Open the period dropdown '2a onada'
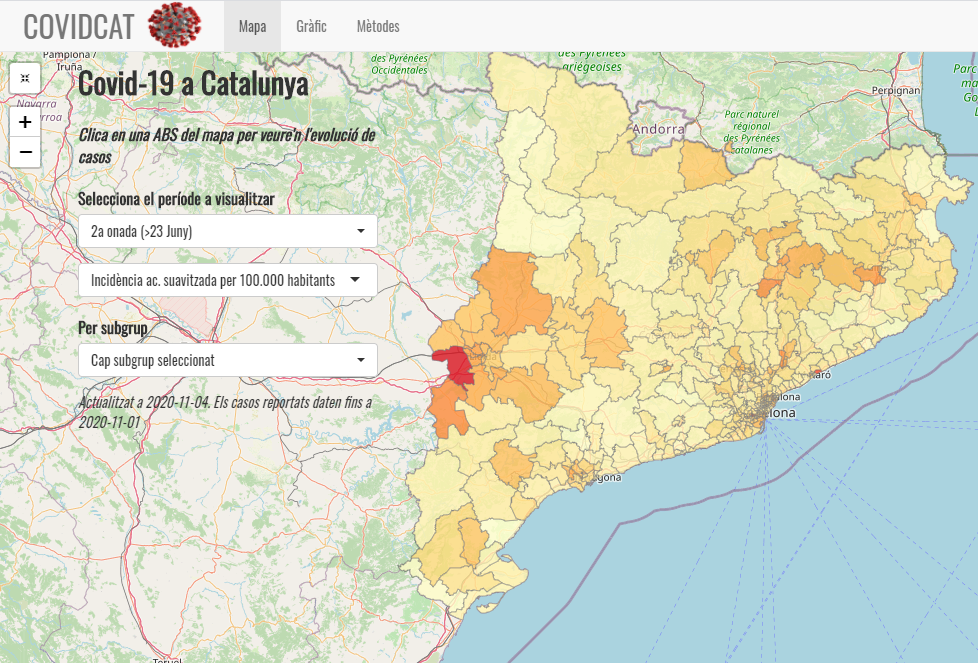This screenshot has width=978, height=663. point(227,231)
